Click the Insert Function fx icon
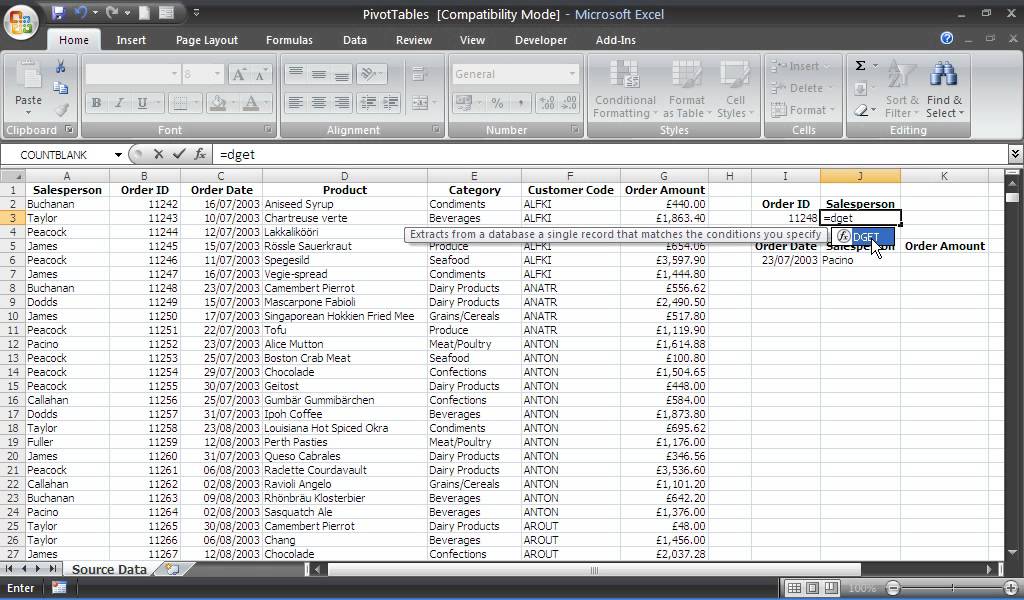Screen dimensions: 1024x600 point(200,154)
